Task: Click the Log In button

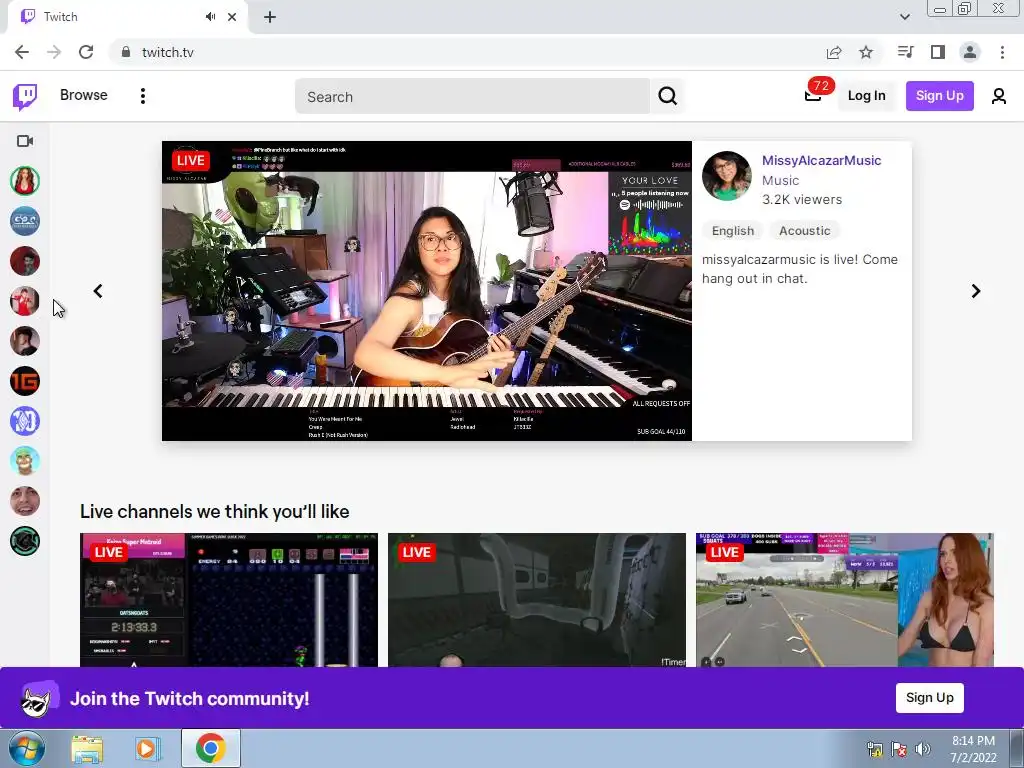Action: 866,96
